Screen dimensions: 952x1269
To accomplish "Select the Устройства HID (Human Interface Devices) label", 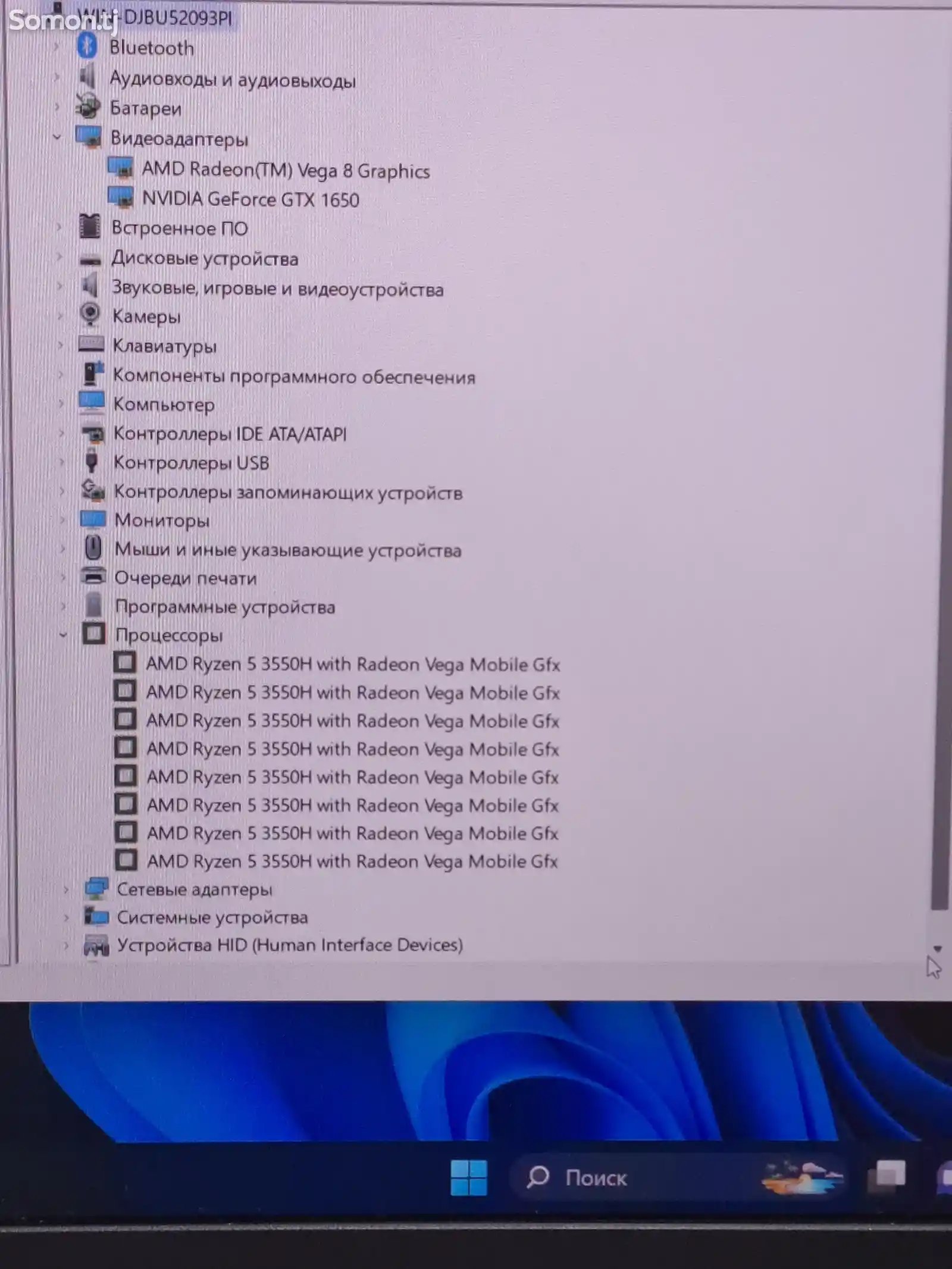I will click(x=290, y=945).
